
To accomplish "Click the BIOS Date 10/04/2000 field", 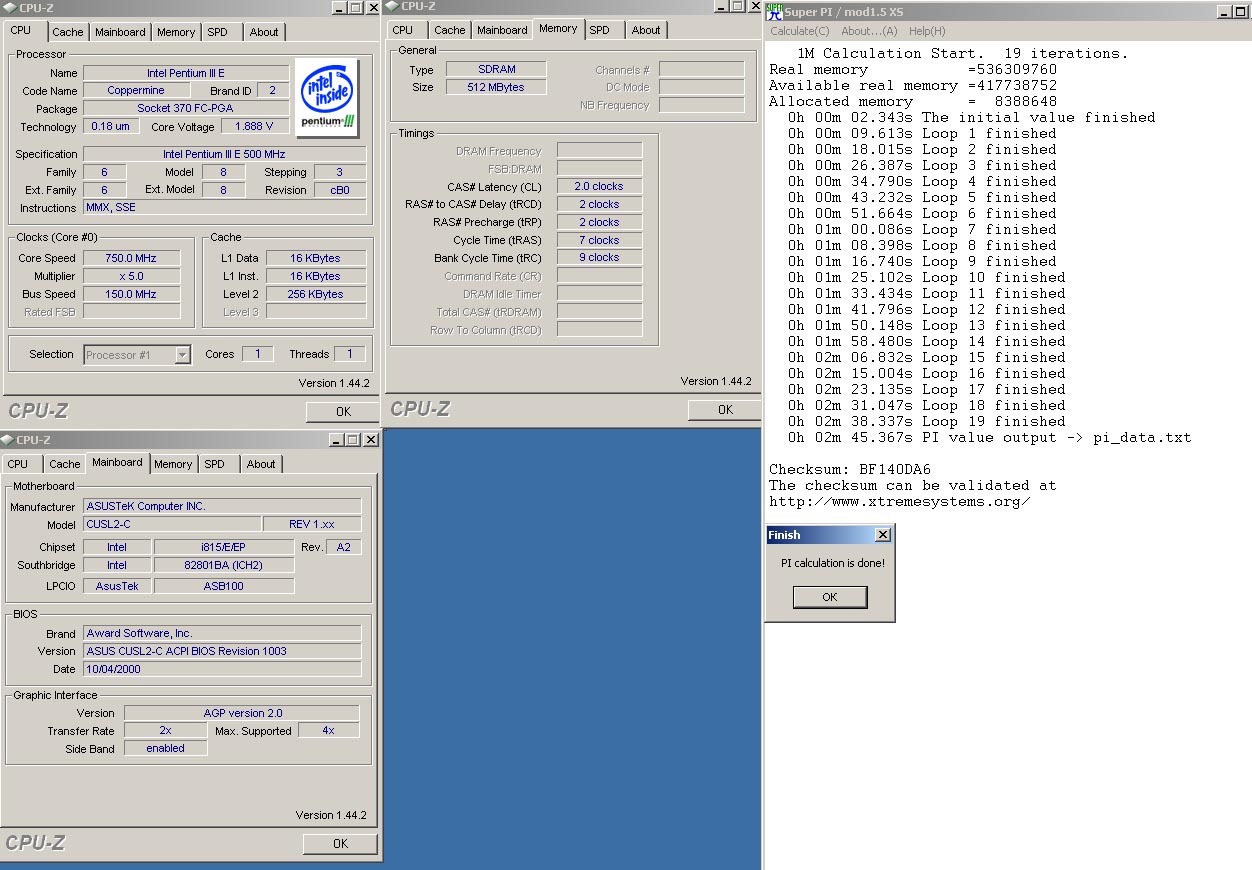I will tap(222, 669).
